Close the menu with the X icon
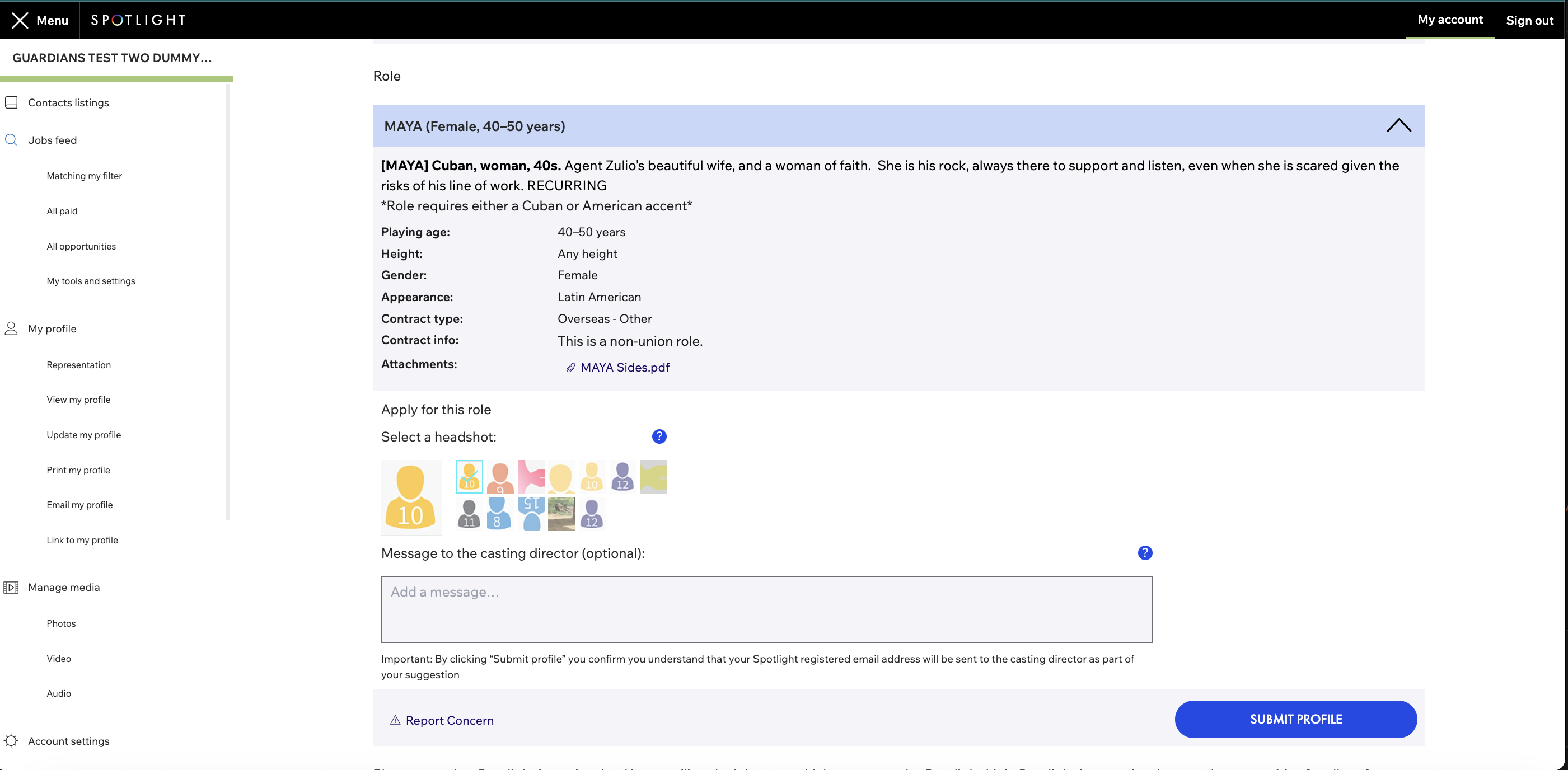 20,20
